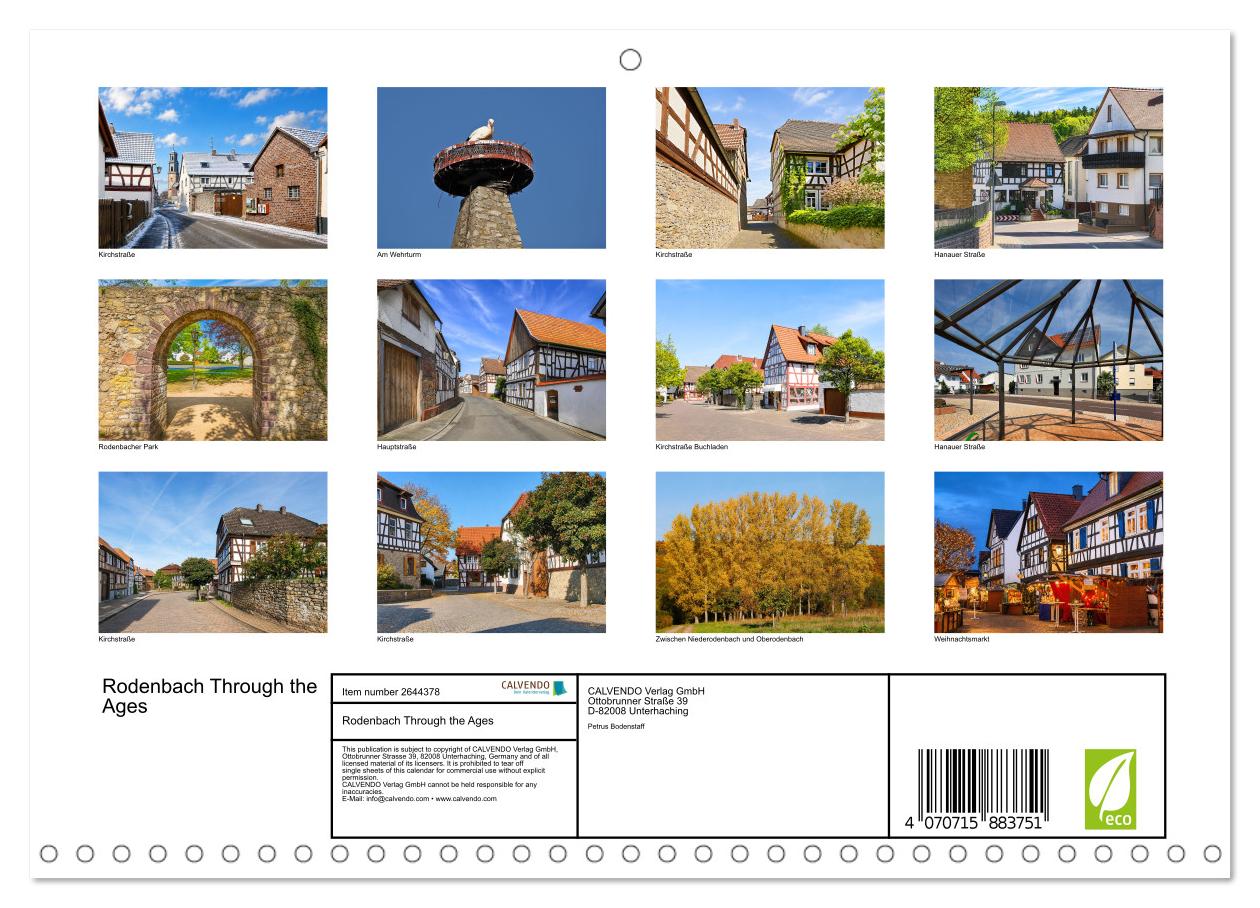Viewport: 1260px width, 908px height.
Task: Click the CALVENDO Verlag GmbH address text
Action: [646, 701]
